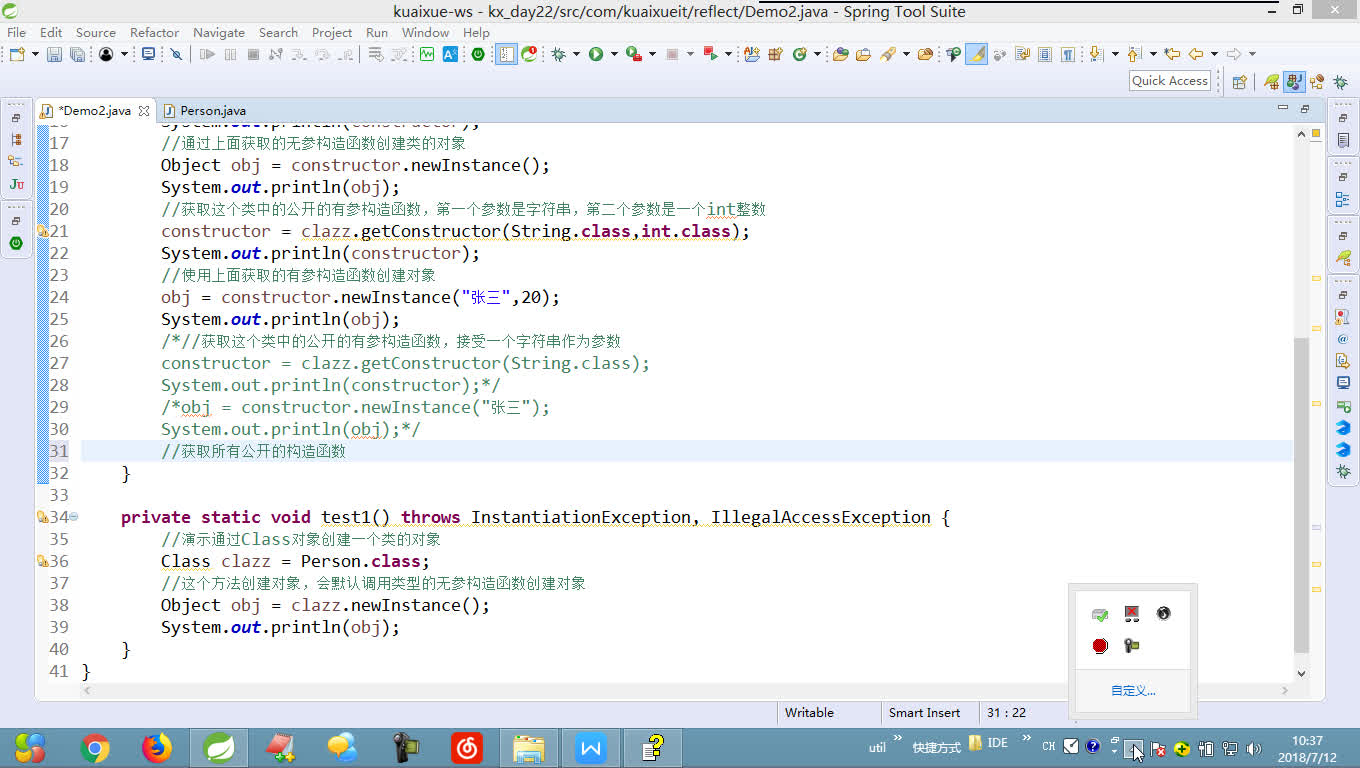This screenshot has width=1360, height=768.
Task: Click the Back navigation arrow
Action: (x=1195, y=54)
